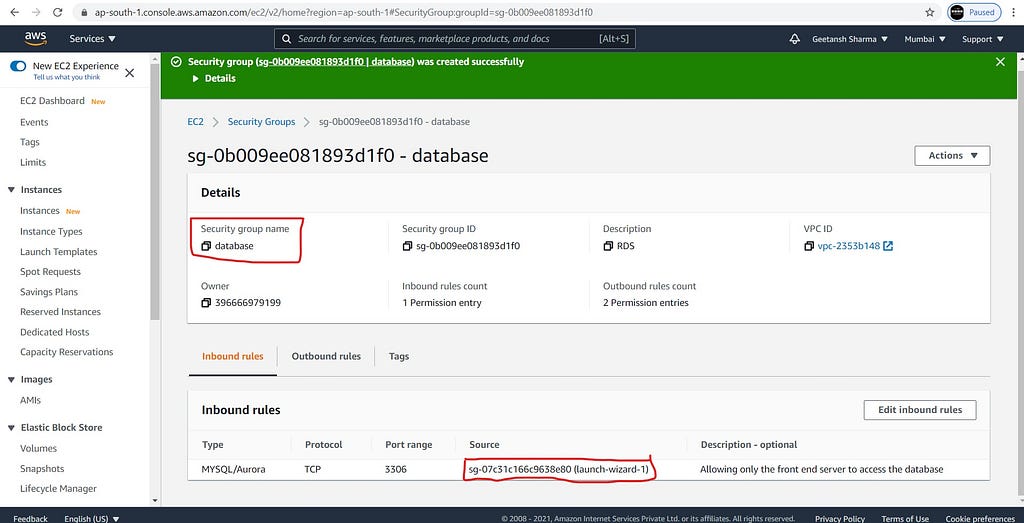Switch to the Tags tab
This screenshot has width=1024, height=523.
pyautogui.click(x=399, y=357)
